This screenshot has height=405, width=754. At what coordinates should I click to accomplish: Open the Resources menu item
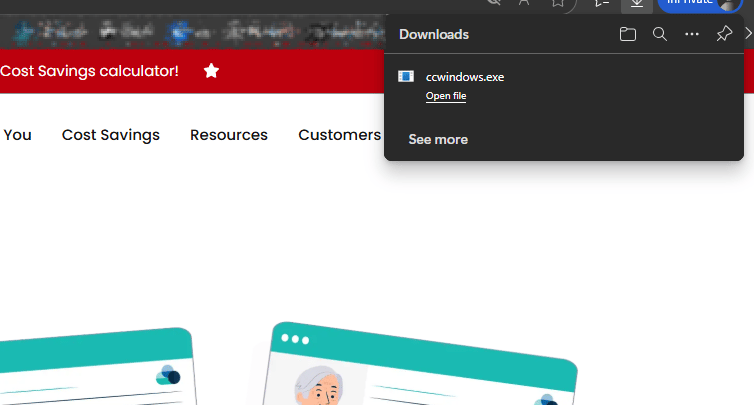[229, 135]
